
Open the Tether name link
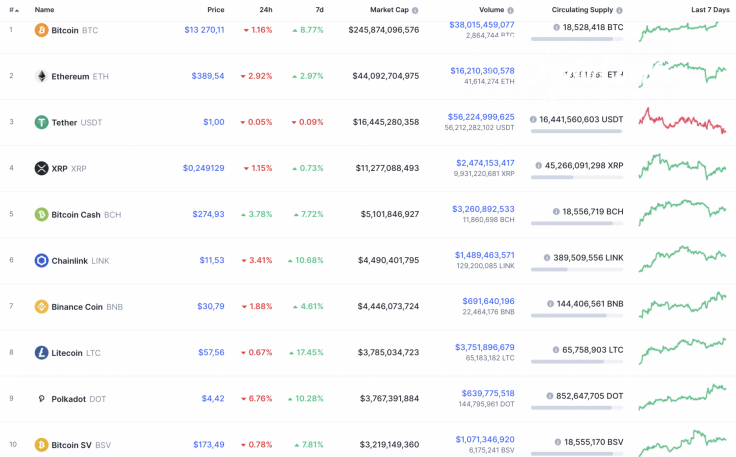click(x=64, y=122)
